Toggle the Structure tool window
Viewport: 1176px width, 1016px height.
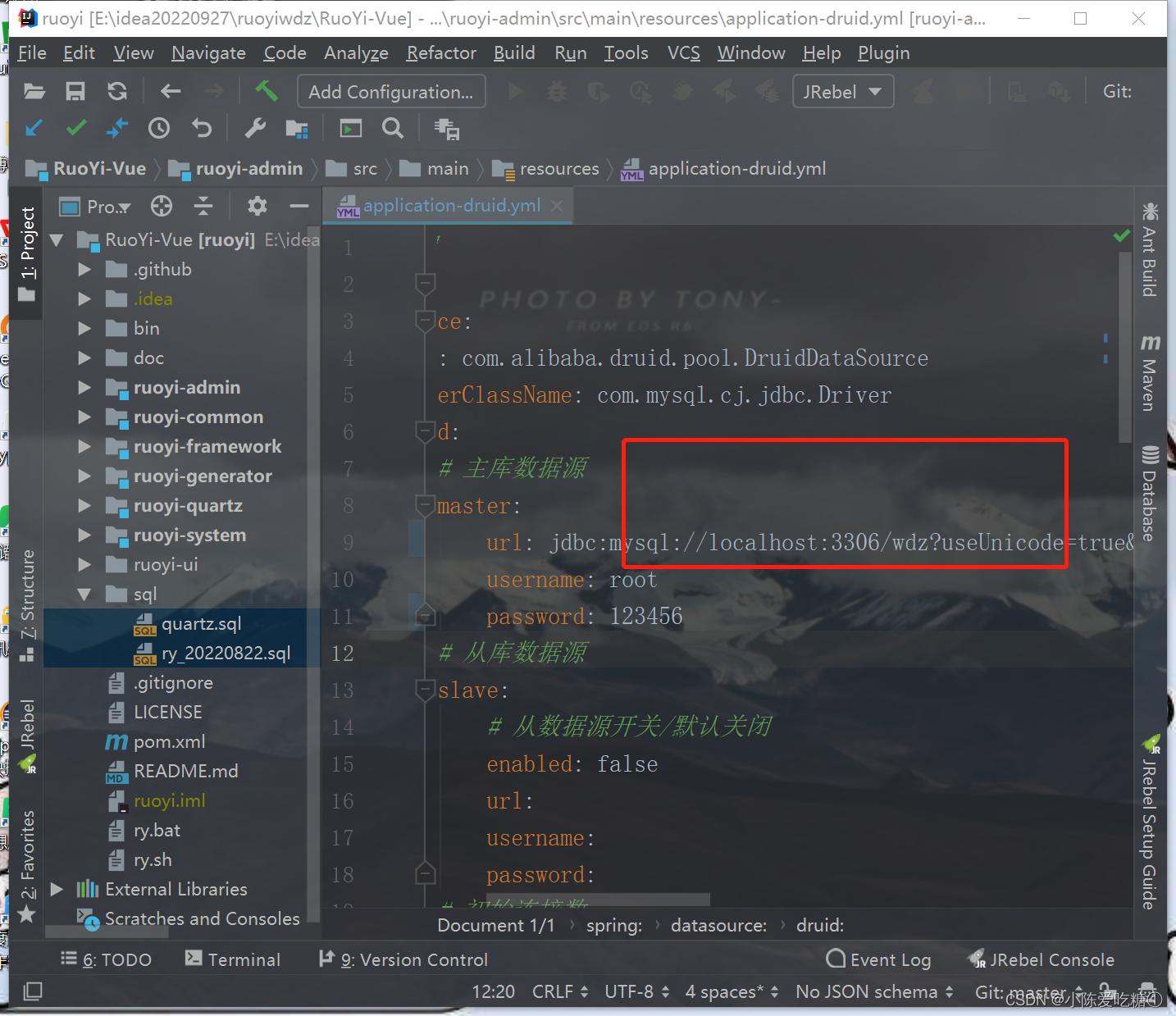tap(27, 605)
